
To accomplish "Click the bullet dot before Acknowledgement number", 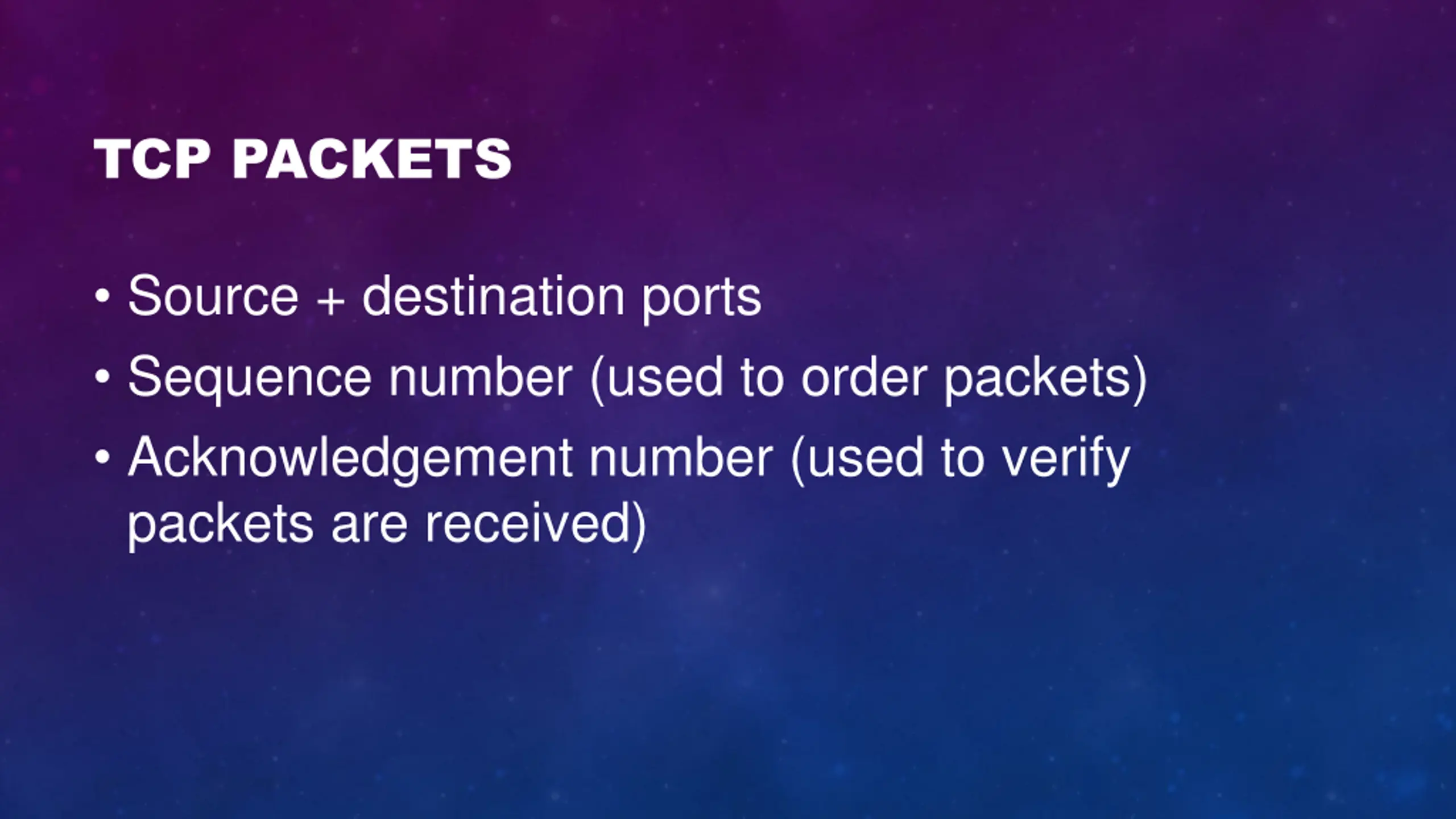I will (102, 458).
